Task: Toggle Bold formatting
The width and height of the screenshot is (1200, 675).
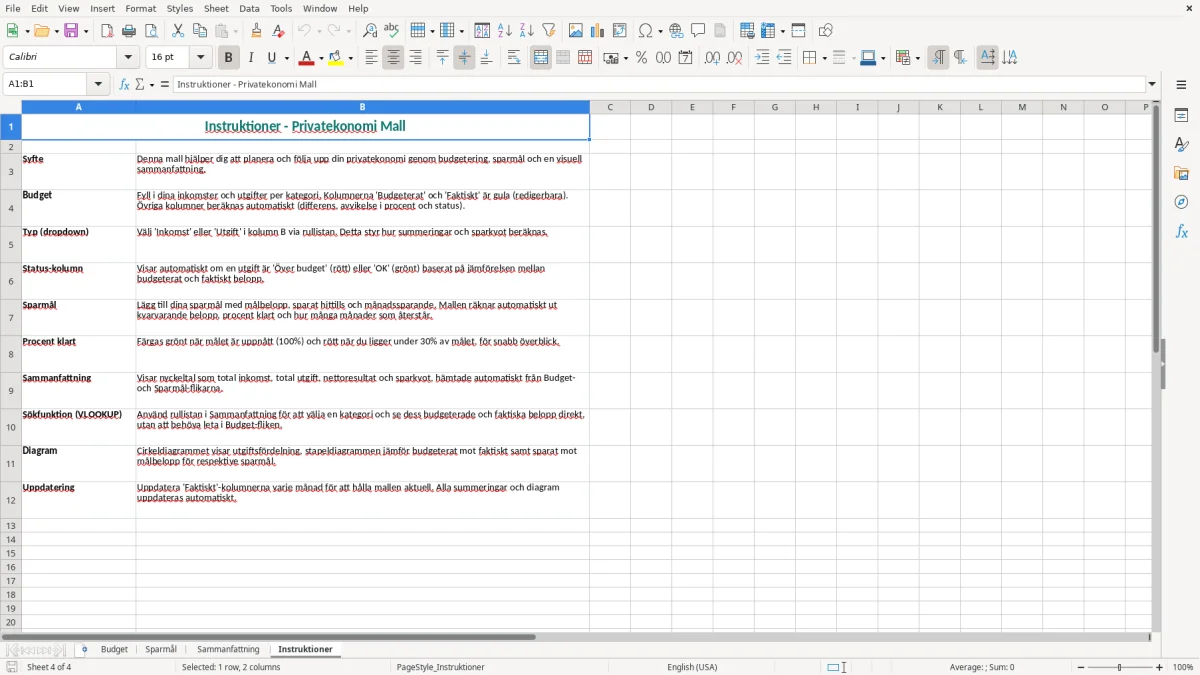Action: [228, 58]
